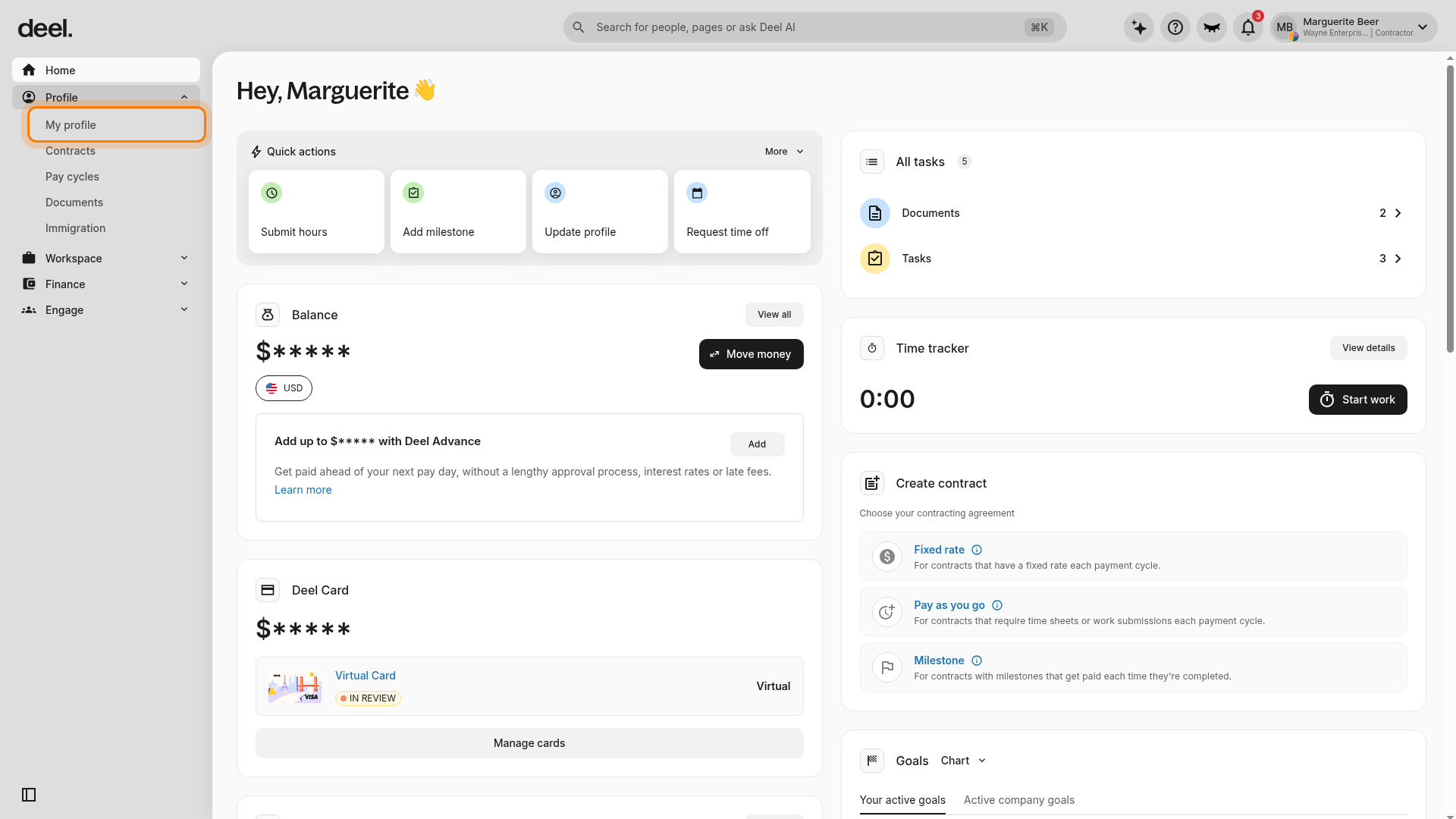Expand the Workspace menu section

[x=184, y=258]
